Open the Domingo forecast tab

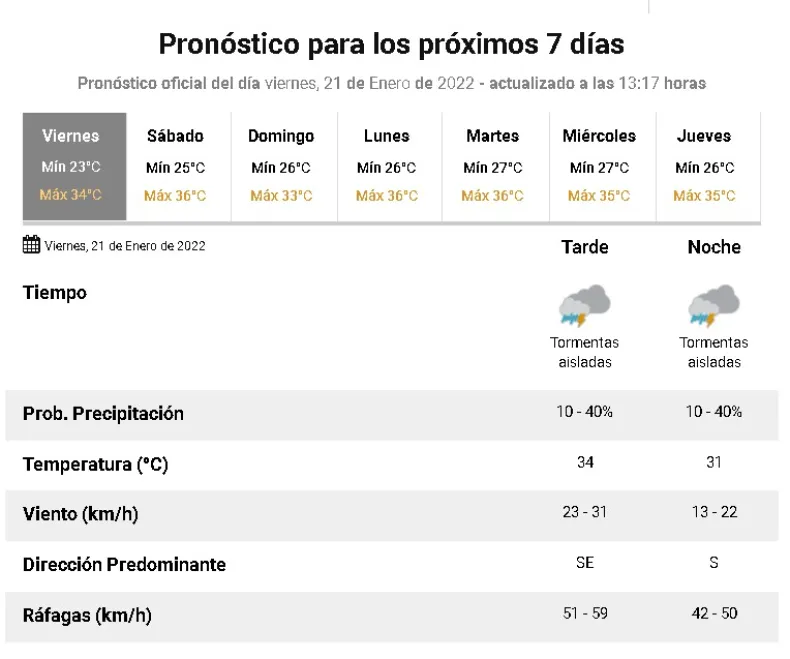[x=281, y=166]
